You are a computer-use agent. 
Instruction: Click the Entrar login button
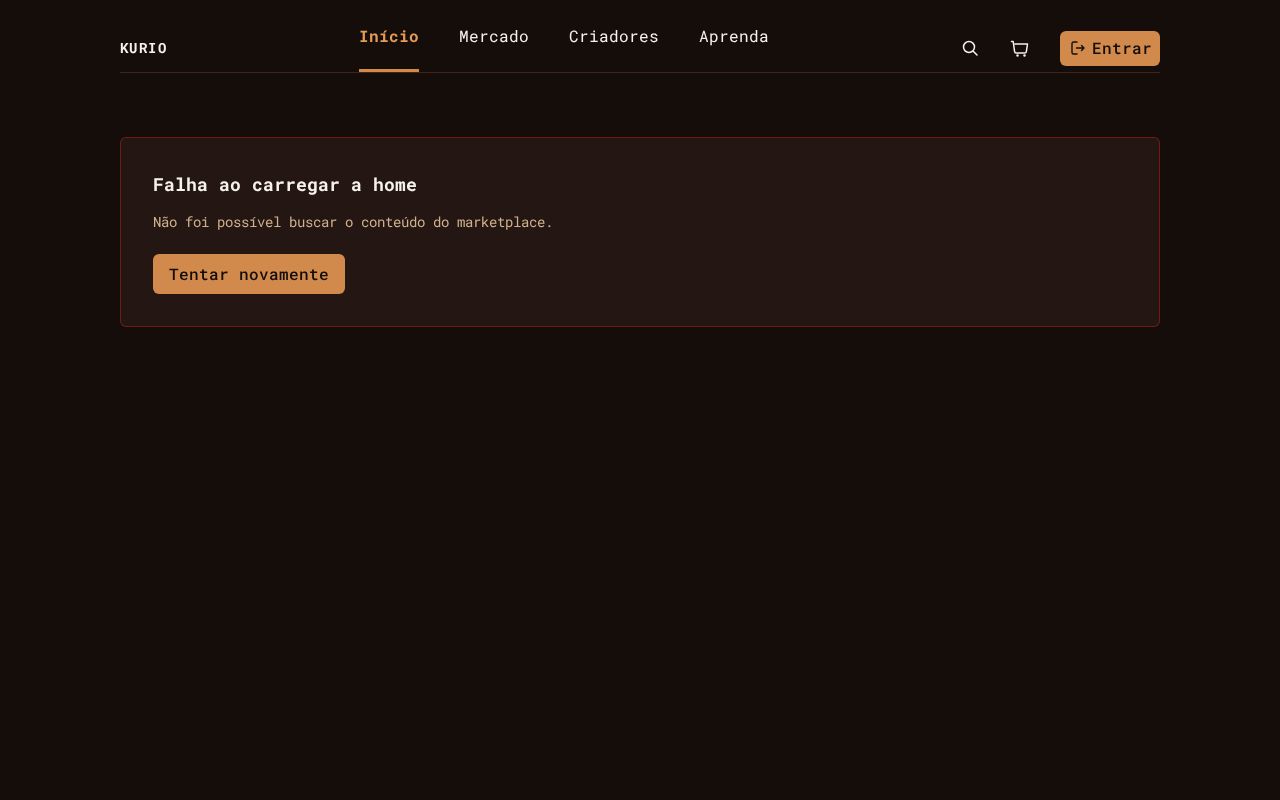point(1110,48)
